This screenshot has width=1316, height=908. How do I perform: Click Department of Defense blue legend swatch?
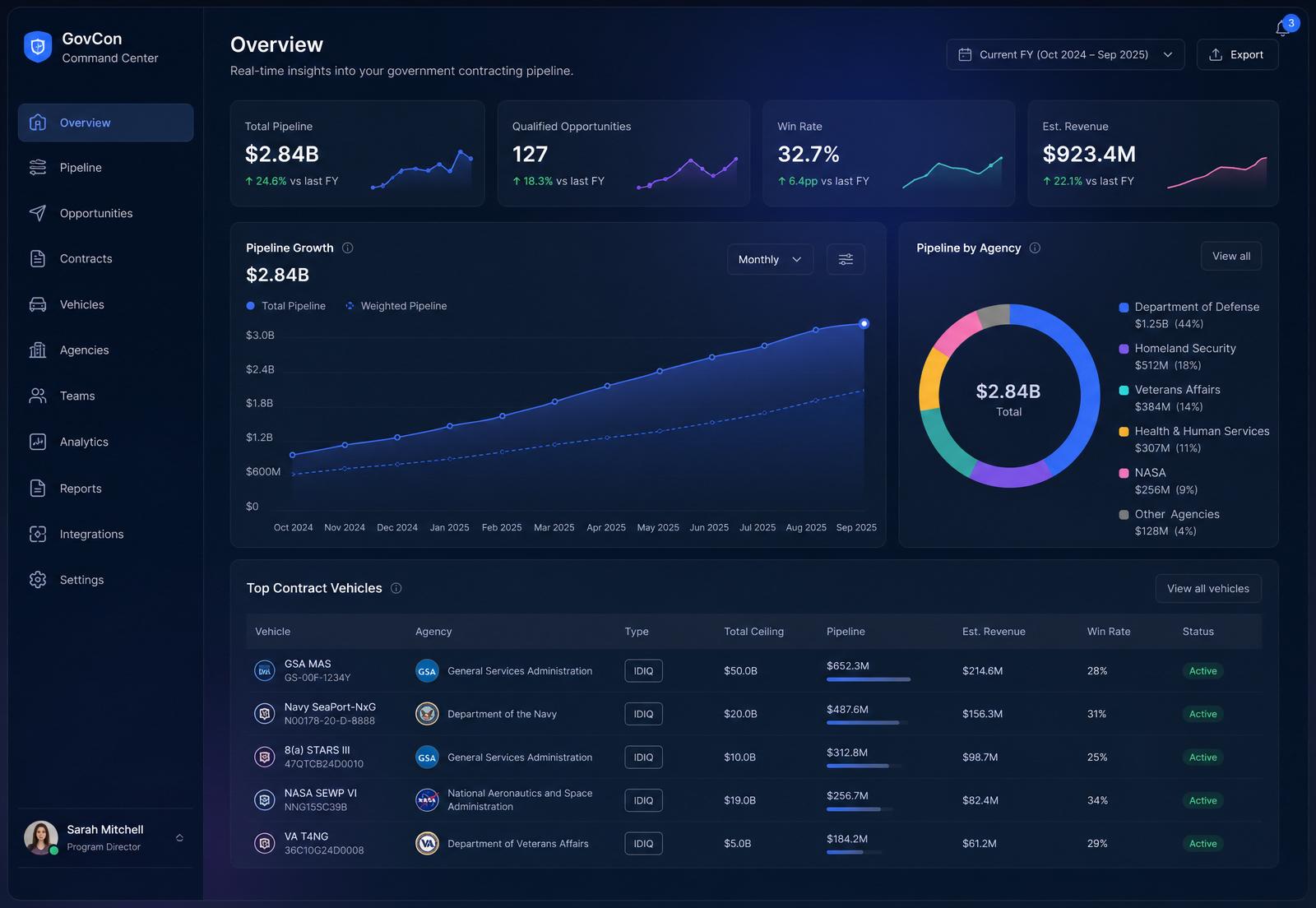point(1124,308)
